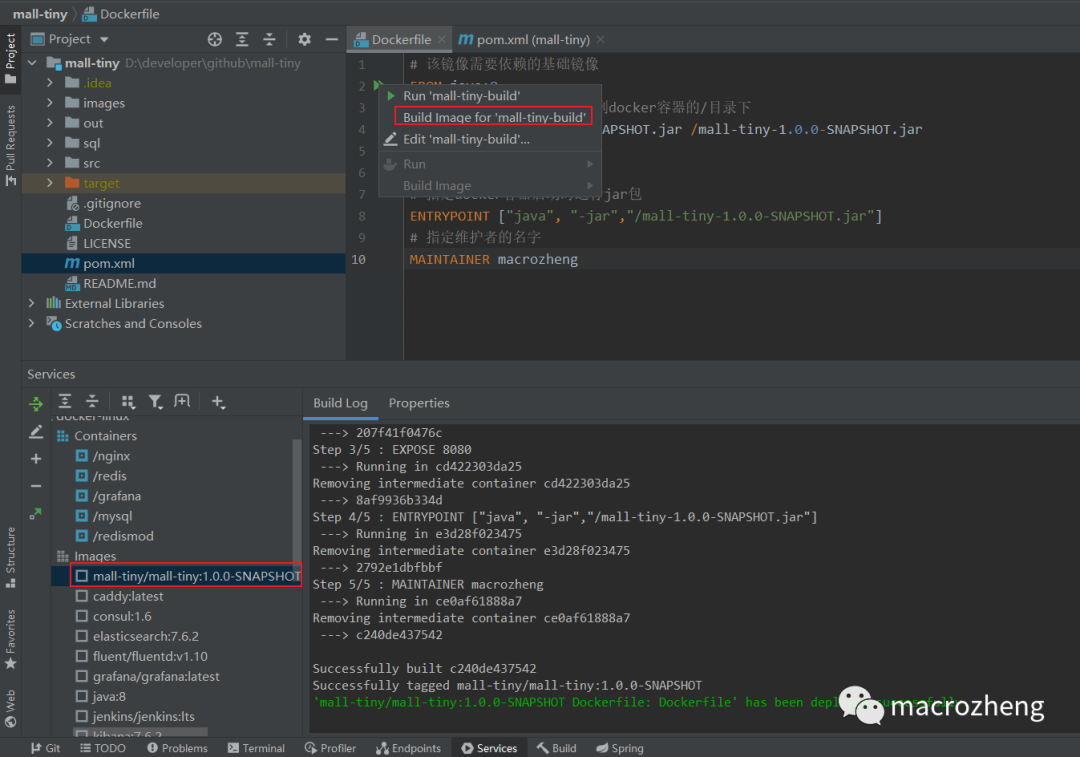Open the Properties tab in Services
The width and height of the screenshot is (1080, 757).
(419, 403)
